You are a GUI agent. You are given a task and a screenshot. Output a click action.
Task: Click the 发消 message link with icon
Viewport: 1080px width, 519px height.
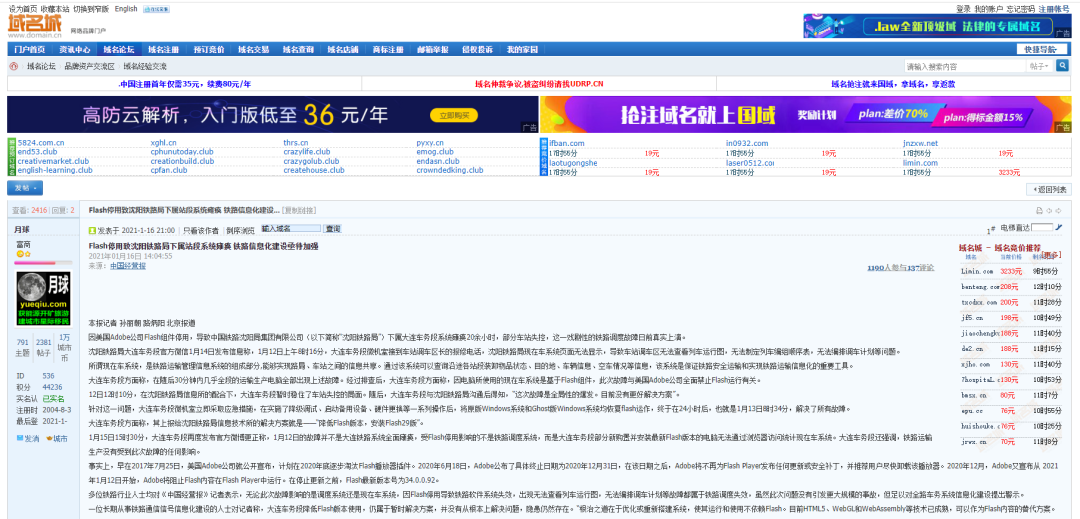coord(28,438)
